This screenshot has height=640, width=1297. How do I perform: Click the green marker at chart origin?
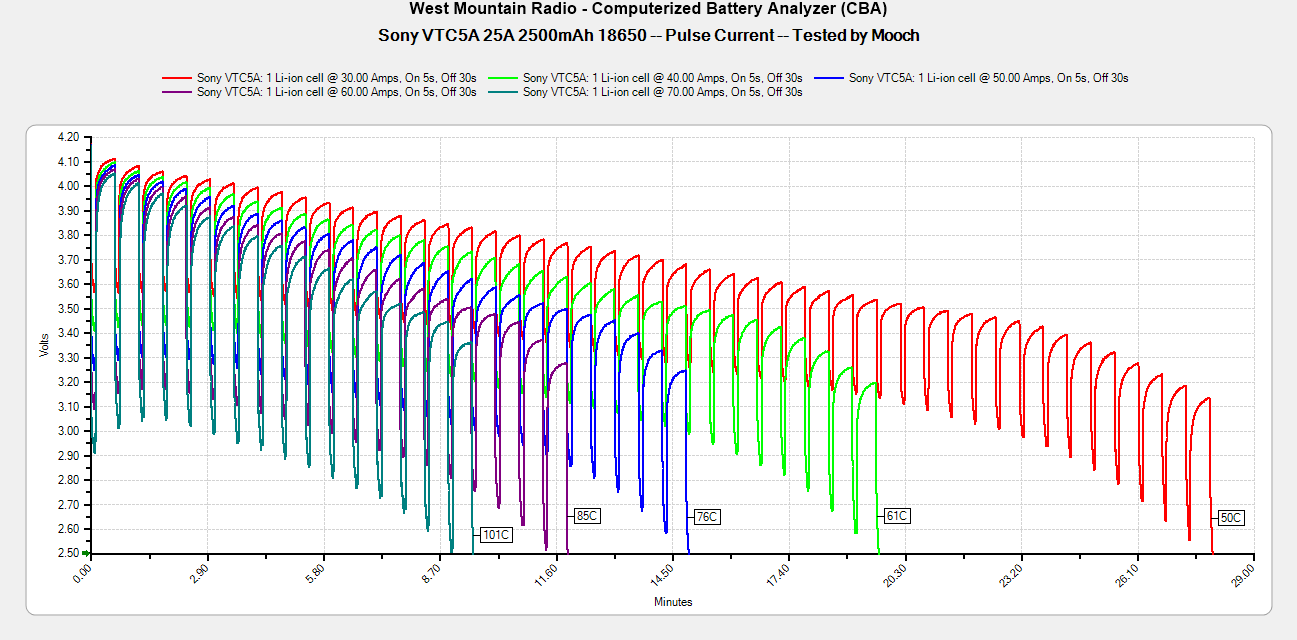tap(86, 553)
